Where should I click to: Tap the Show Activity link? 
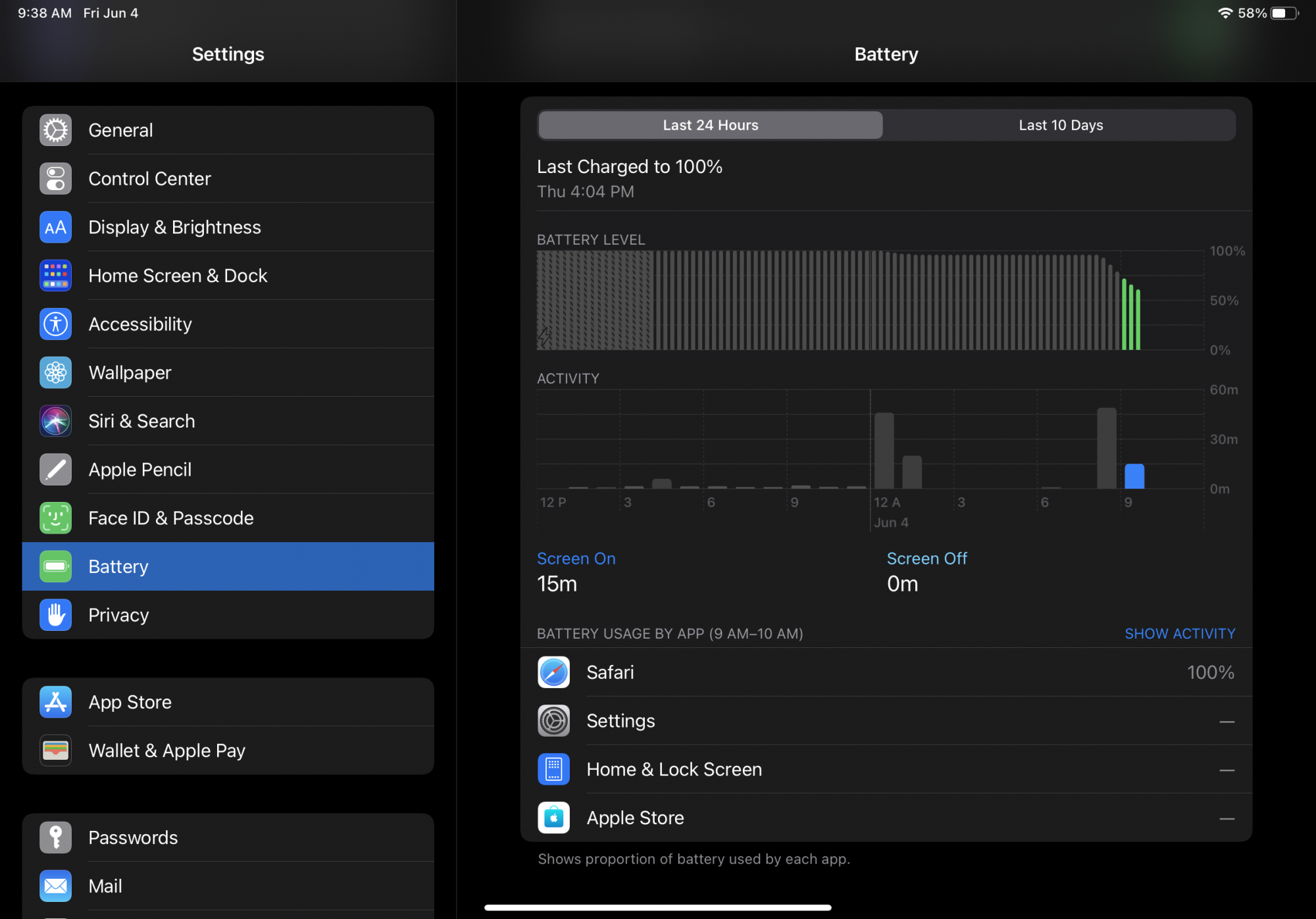pyautogui.click(x=1179, y=633)
